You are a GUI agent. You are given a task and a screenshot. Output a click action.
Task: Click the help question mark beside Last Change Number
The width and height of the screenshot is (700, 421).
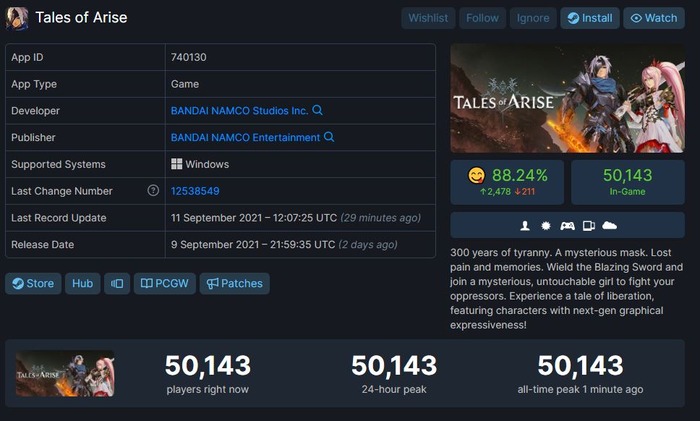click(153, 191)
